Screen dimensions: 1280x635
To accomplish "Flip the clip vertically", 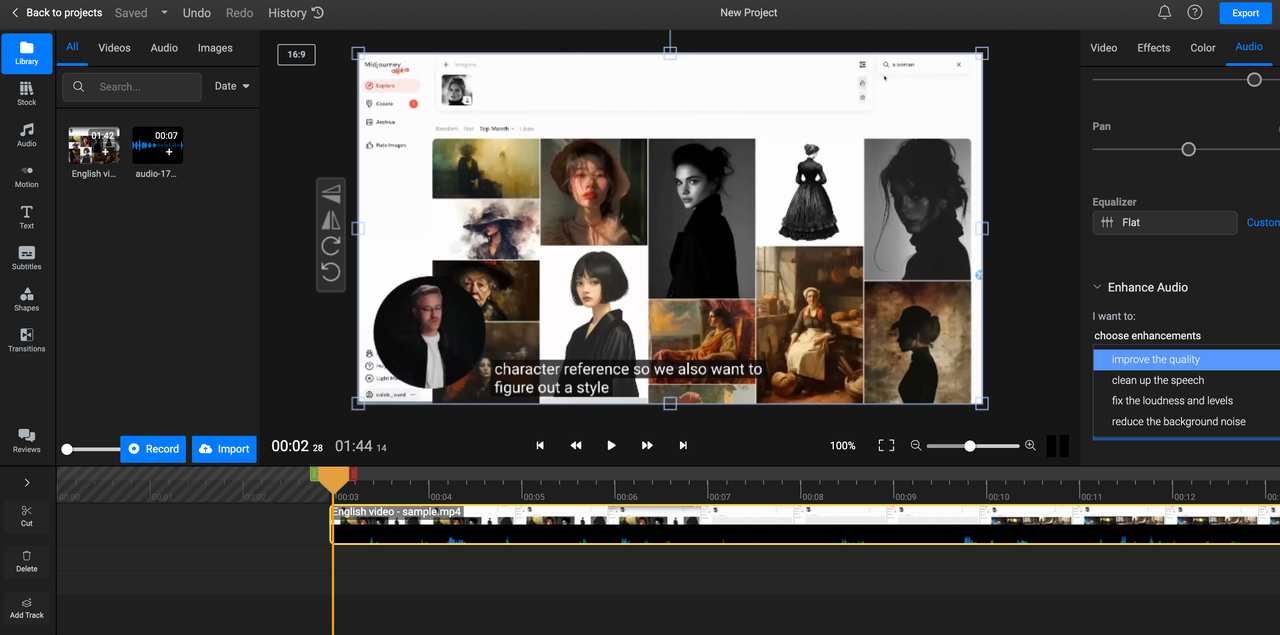I will (331, 195).
